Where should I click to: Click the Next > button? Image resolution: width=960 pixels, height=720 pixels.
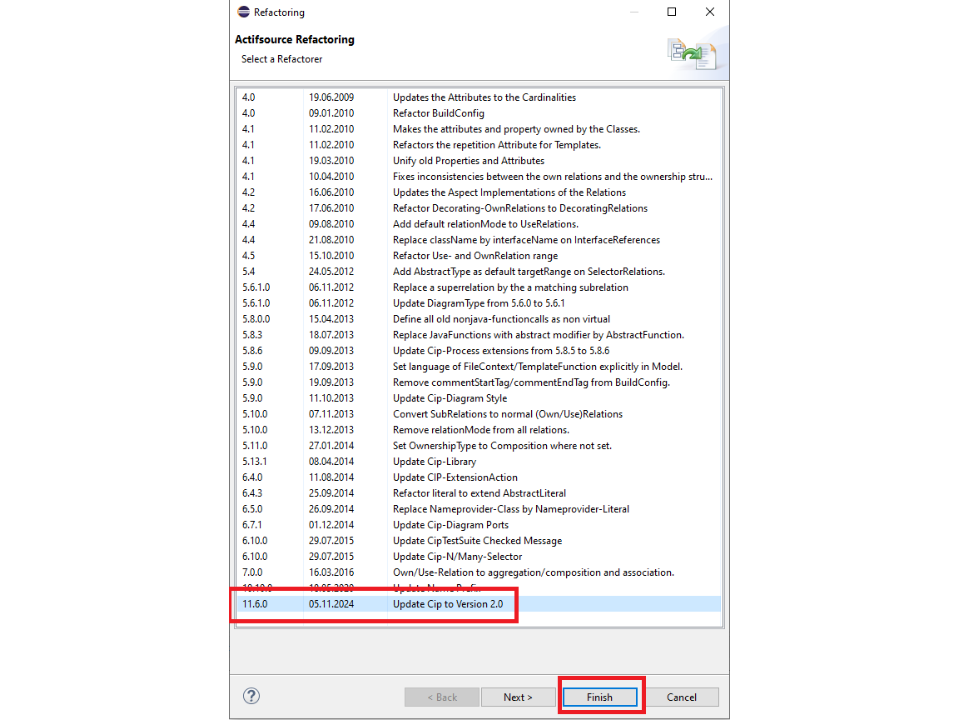coord(517,697)
